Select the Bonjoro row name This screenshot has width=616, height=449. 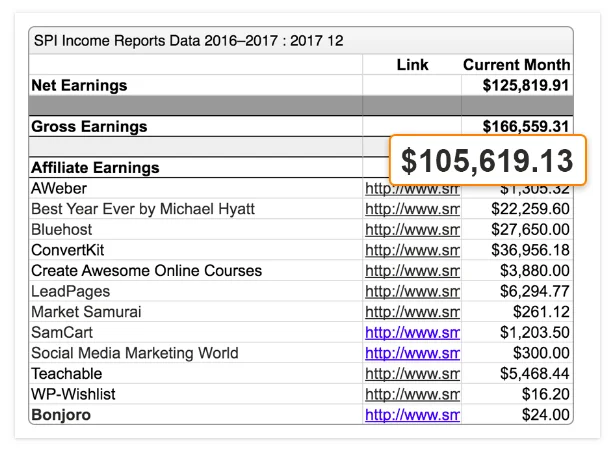61,415
